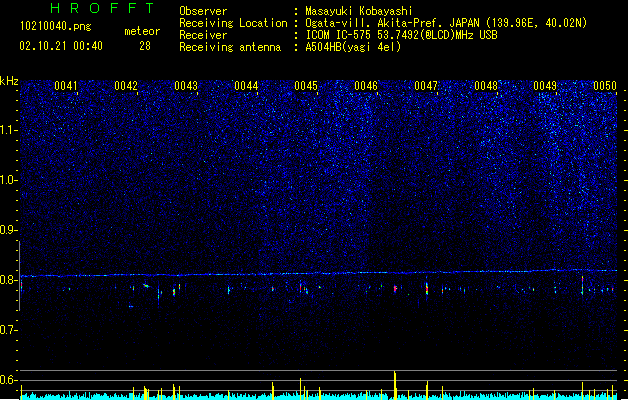The image size is (629, 400).
Task: Click the 0.7 kHz axis label
Action: (8, 330)
